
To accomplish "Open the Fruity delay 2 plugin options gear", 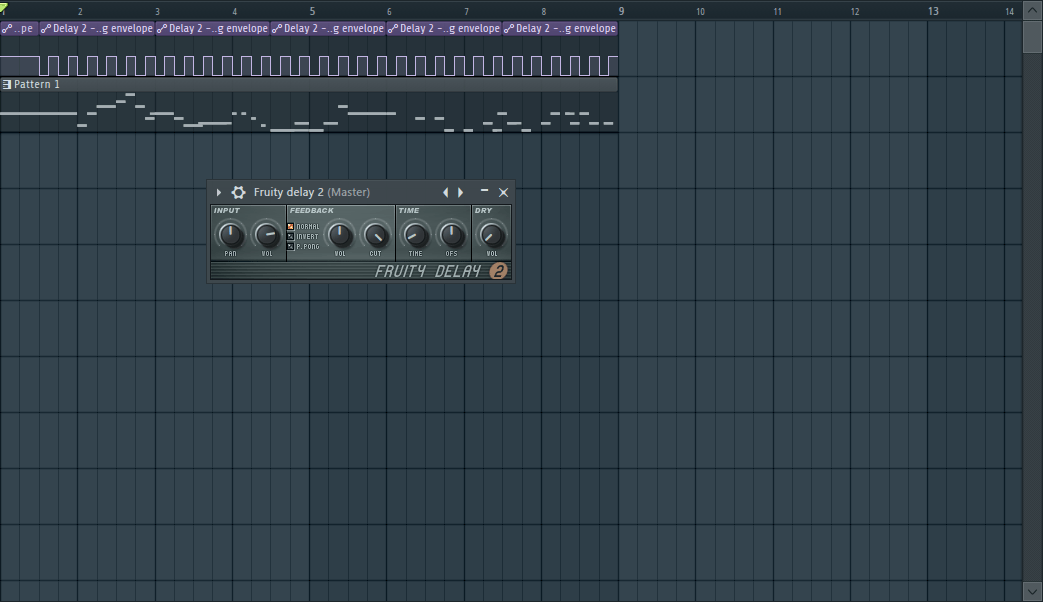I will [238, 192].
